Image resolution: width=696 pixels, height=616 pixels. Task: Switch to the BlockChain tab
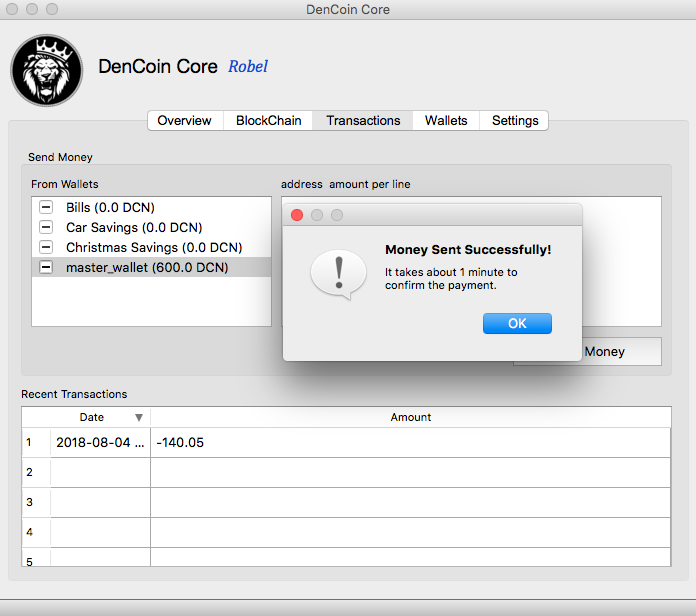tap(269, 121)
